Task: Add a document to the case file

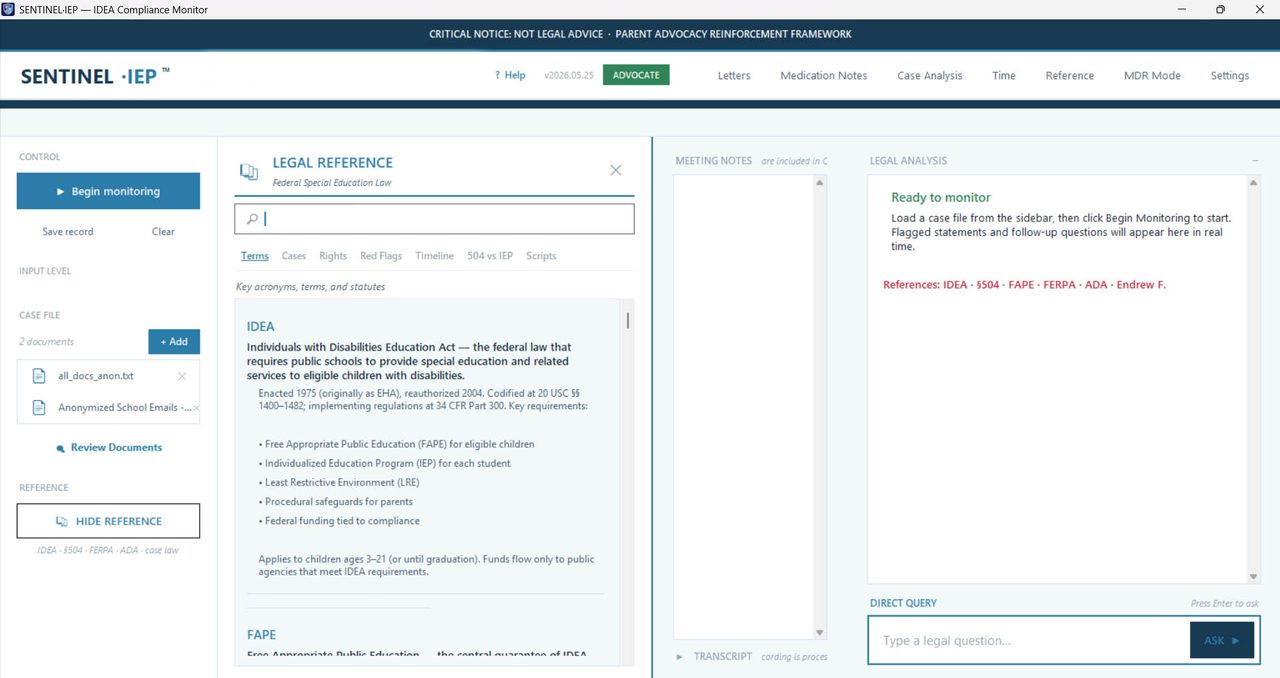Action: [174, 342]
